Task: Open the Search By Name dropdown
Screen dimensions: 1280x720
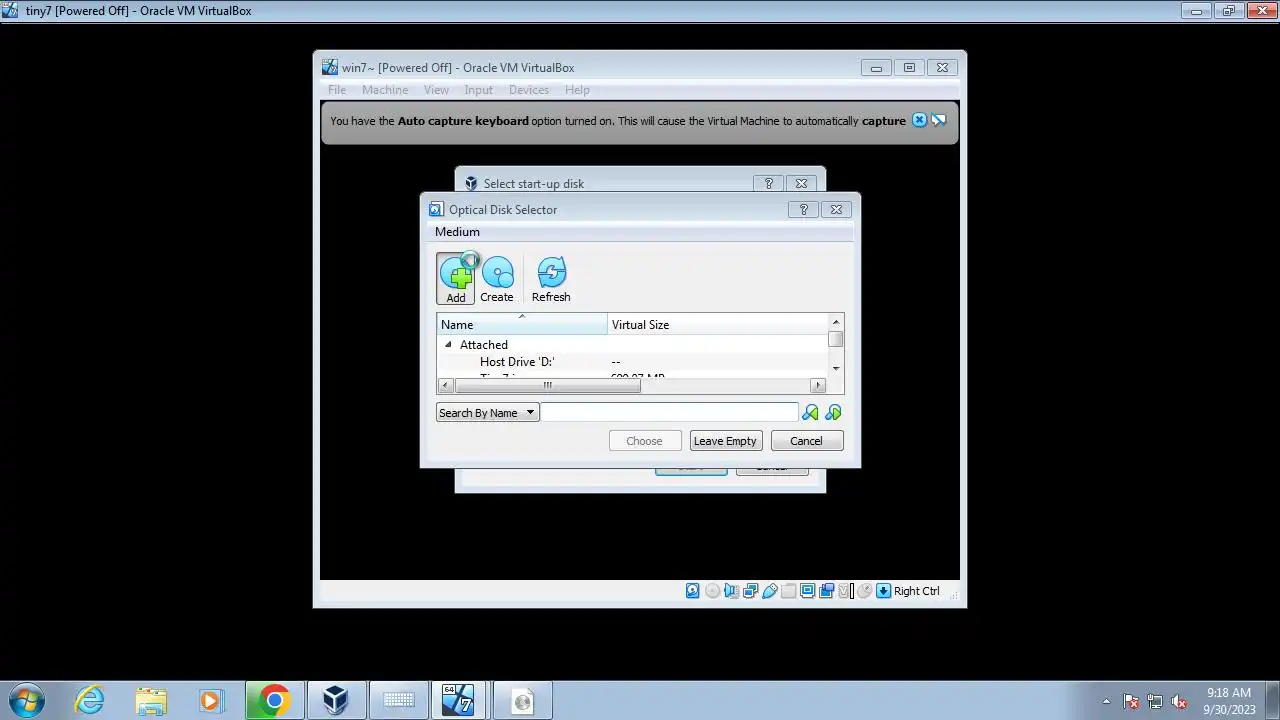Action: tap(487, 412)
